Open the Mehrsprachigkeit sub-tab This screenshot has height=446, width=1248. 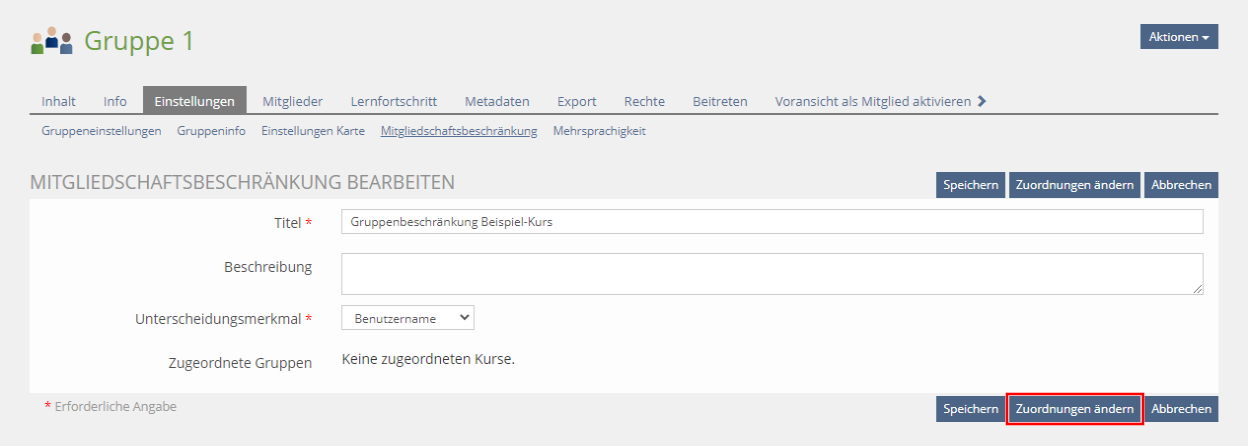tap(599, 131)
